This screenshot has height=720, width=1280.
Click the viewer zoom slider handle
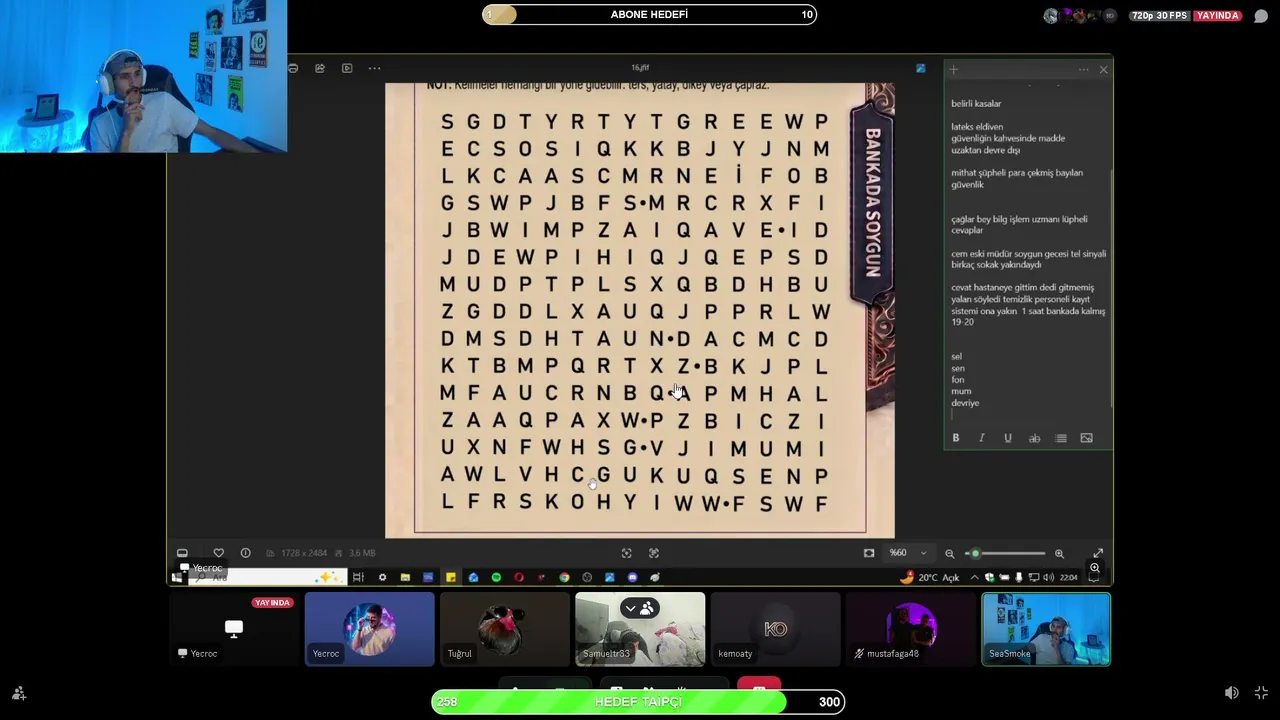(x=975, y=553)
